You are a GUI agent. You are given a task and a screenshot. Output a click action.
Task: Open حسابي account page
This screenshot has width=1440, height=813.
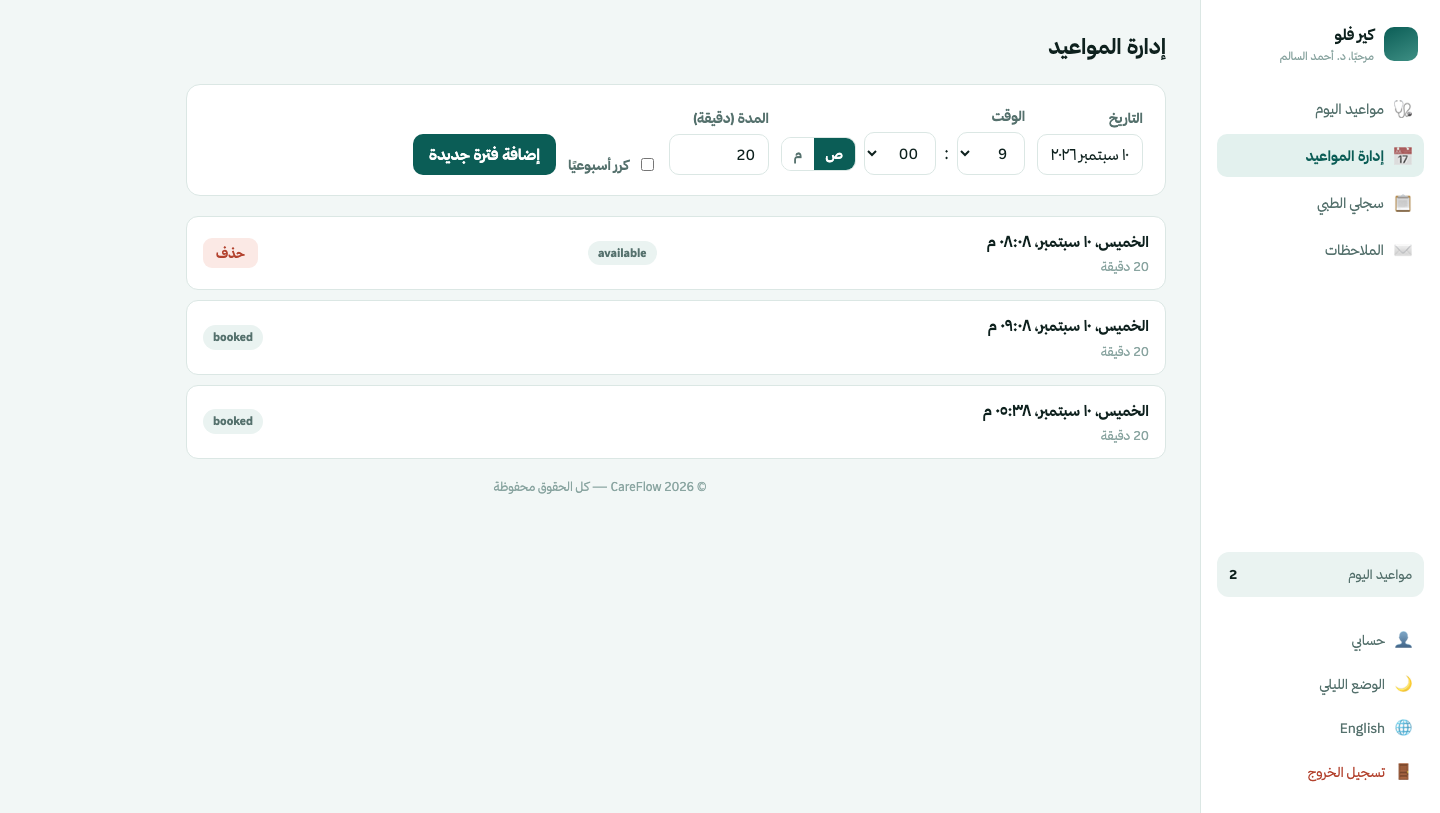[x=1320, y=640]
